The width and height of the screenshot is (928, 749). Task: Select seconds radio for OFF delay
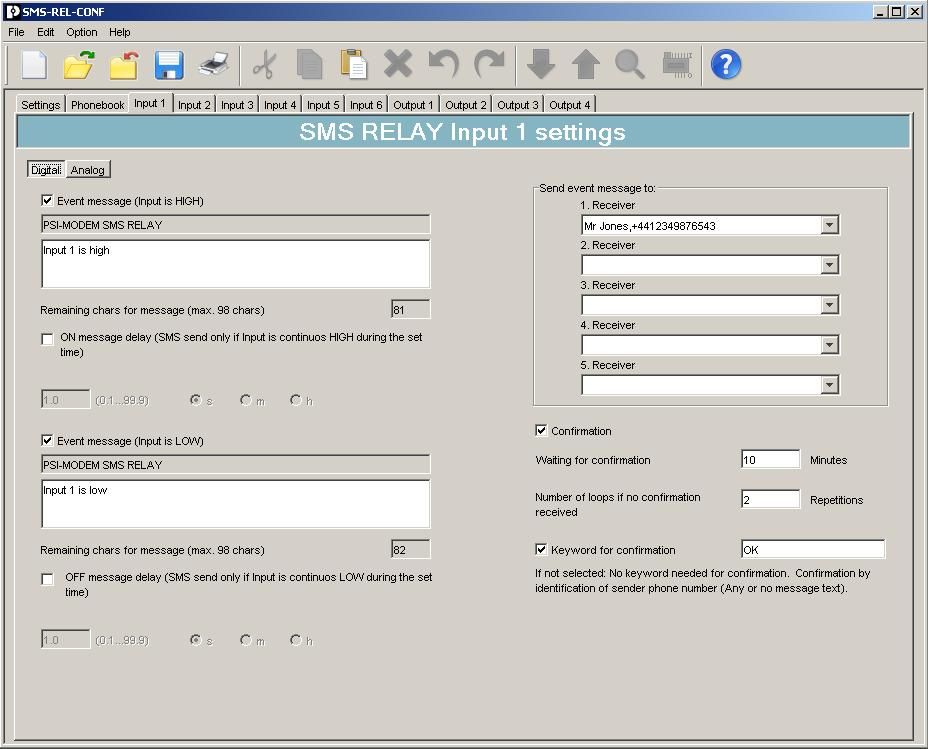(195, 640)
